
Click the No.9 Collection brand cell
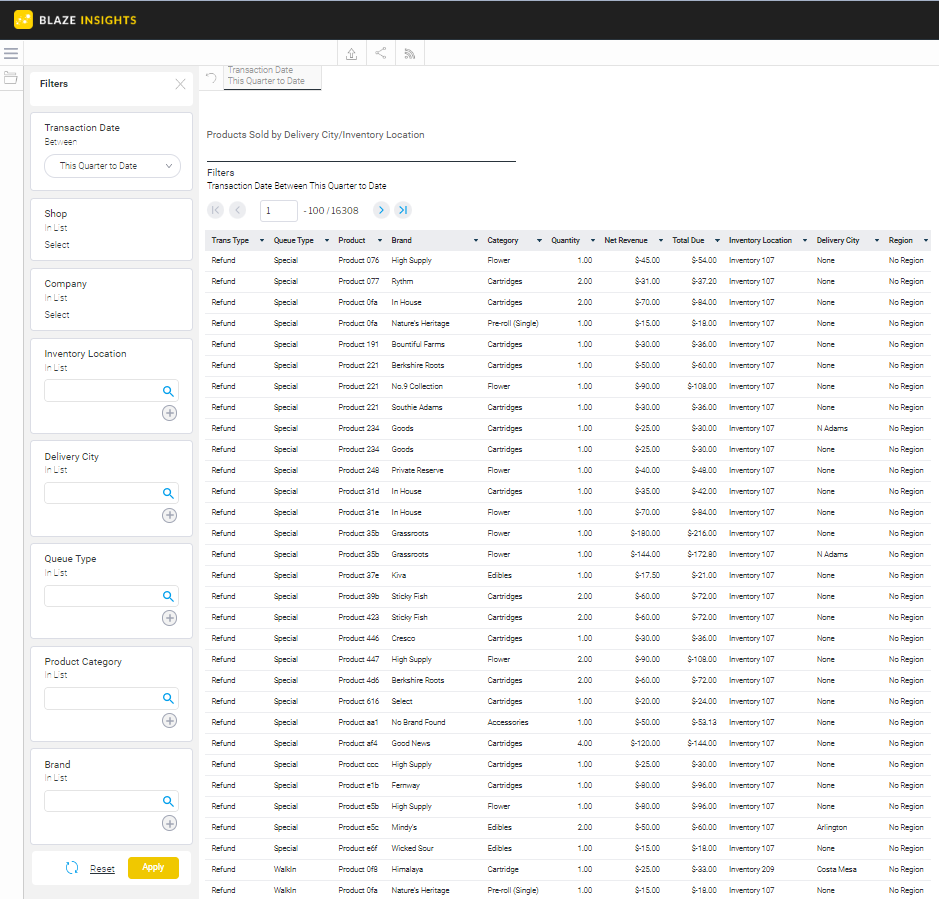click(417, 386)
